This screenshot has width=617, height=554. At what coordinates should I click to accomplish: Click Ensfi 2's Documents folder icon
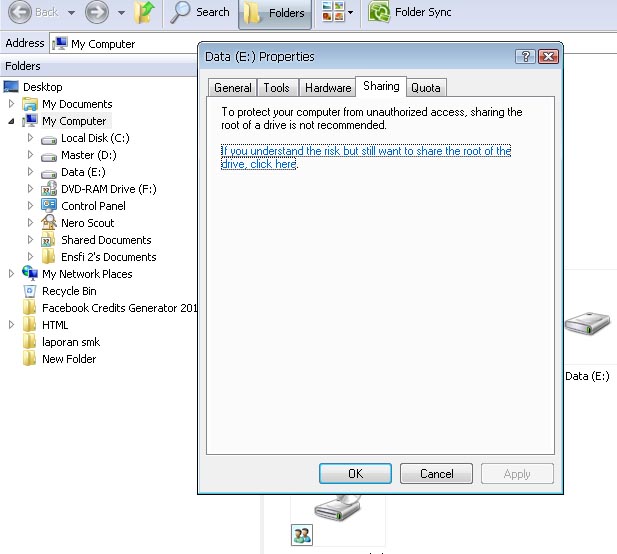(x=48, y=257)
